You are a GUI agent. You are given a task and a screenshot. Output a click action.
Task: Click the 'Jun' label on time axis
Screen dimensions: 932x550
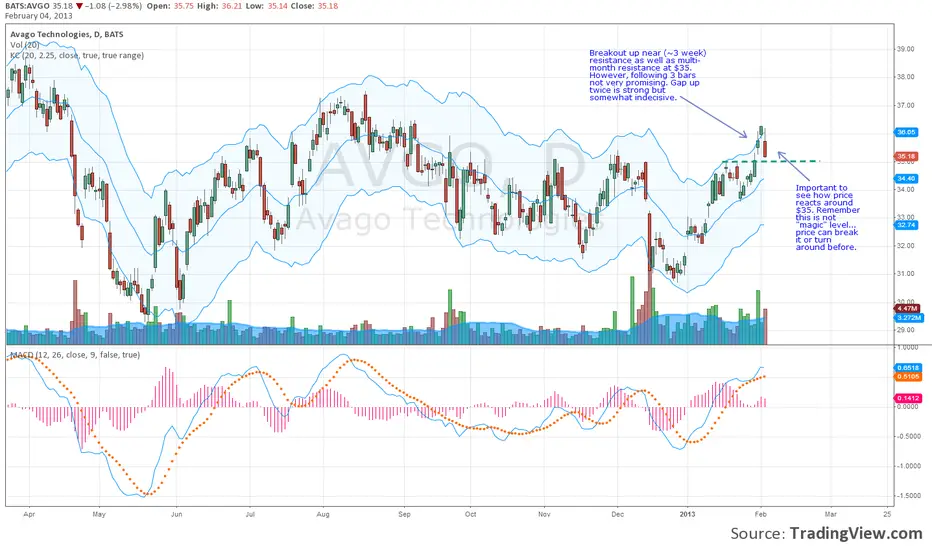coord(177,514)
